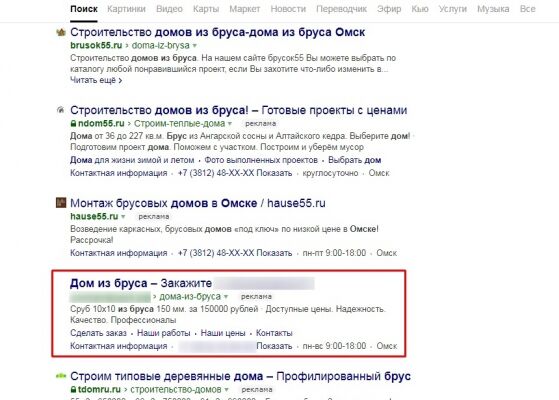Image resolution: width=559 pixels, height=400 pixels.
Task: Open Фото выполненных проектов link
Action: (x=261, y=160)
